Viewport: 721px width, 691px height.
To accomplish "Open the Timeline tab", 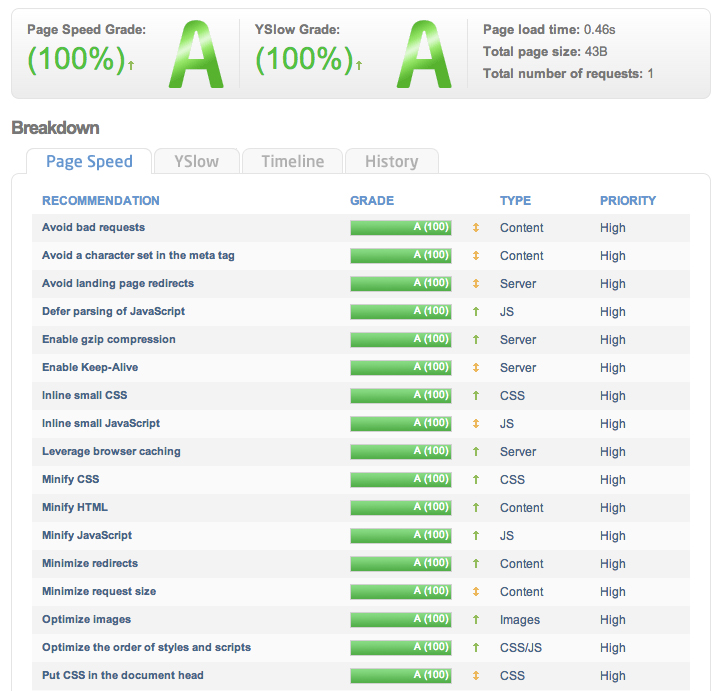I will 293,161.
